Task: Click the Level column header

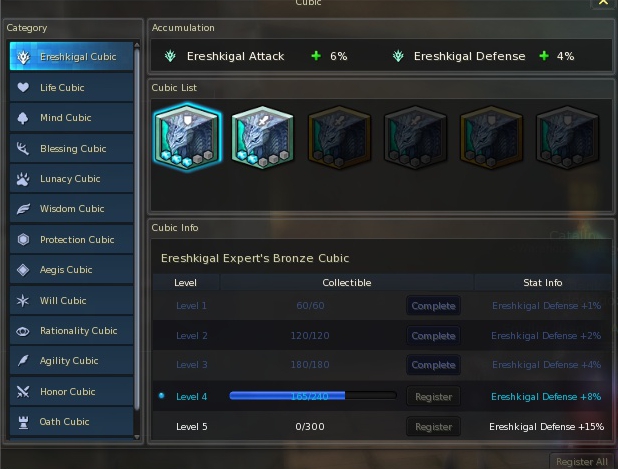Action: (186, 283)
